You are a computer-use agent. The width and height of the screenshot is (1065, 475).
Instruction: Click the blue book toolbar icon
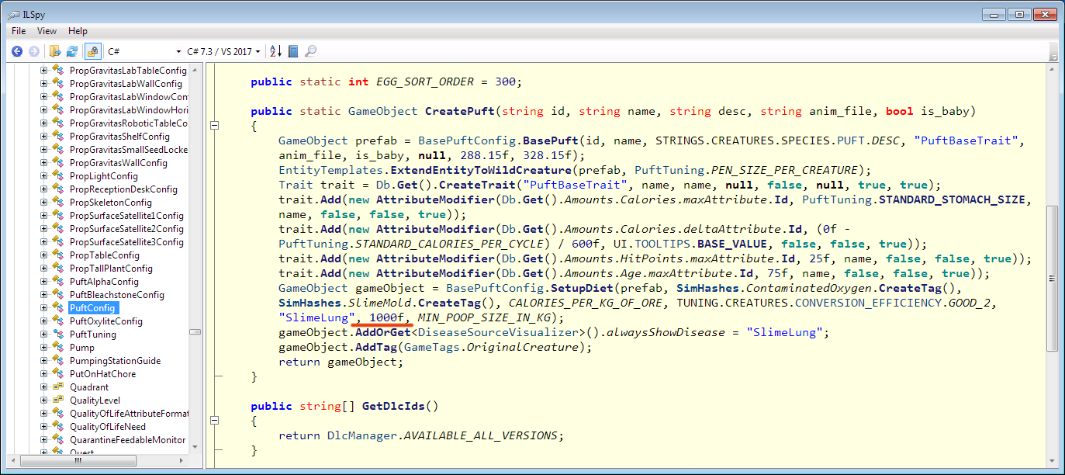(x=293, y=51)
